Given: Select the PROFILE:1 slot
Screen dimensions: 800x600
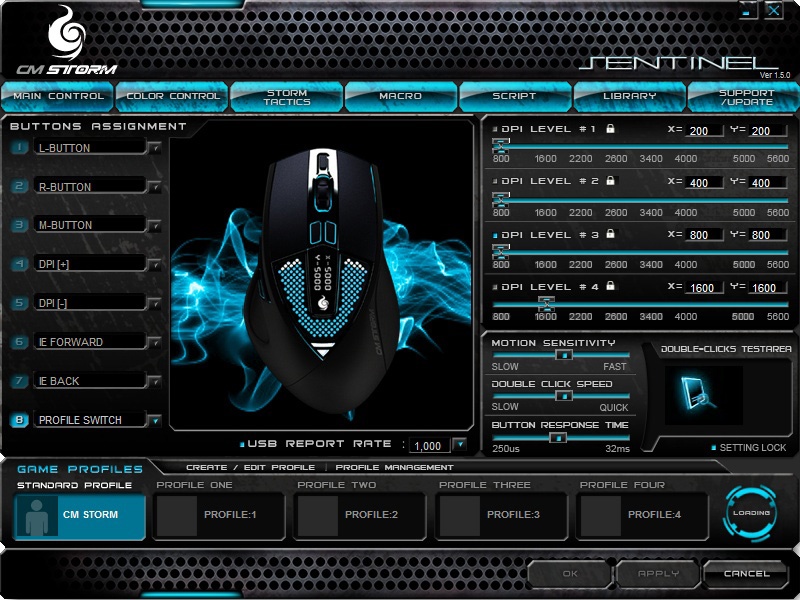Looking at the screenshot, I should point(218,515).
